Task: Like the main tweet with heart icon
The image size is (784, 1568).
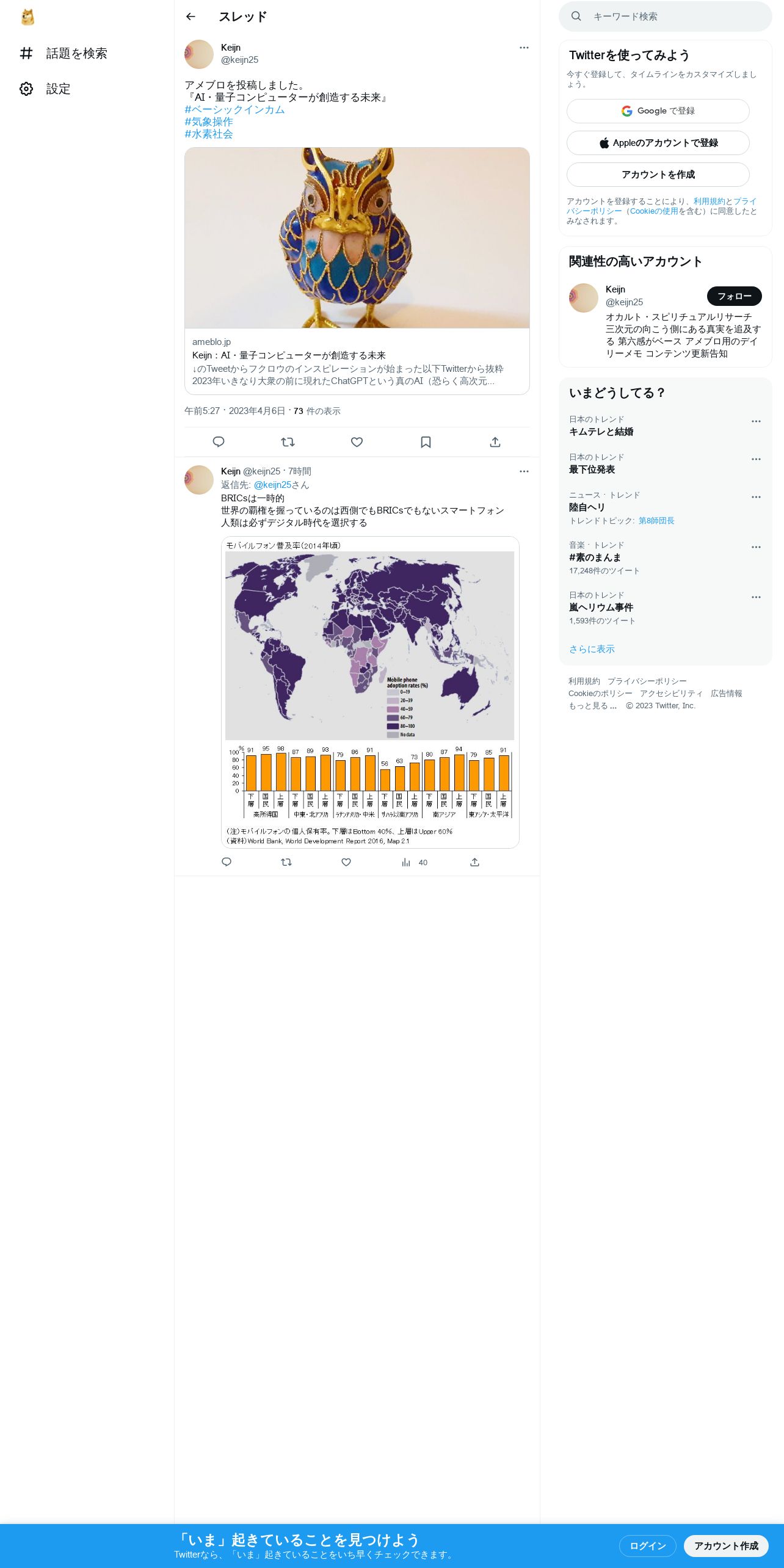Action: pyautogui.click(x=357, y=442)
